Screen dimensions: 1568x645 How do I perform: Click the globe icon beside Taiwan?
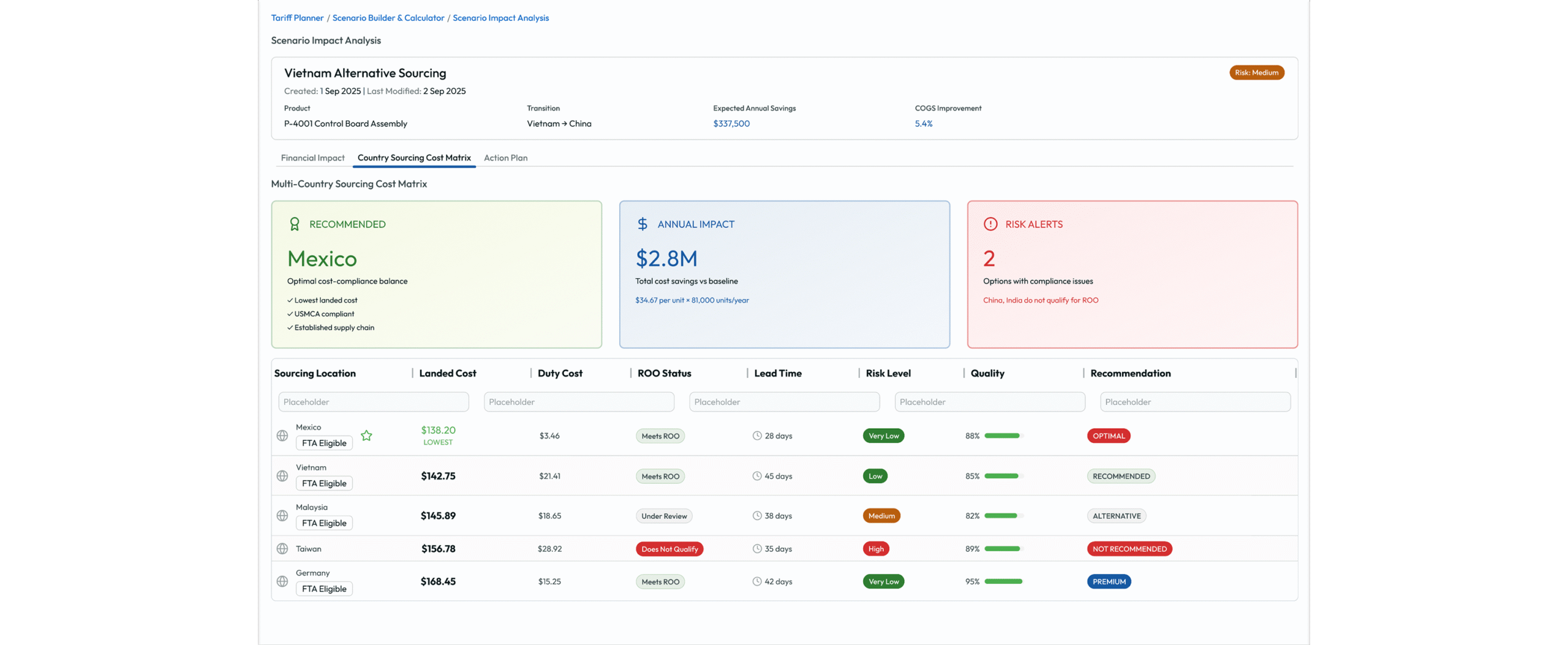[x=282, y=549]
